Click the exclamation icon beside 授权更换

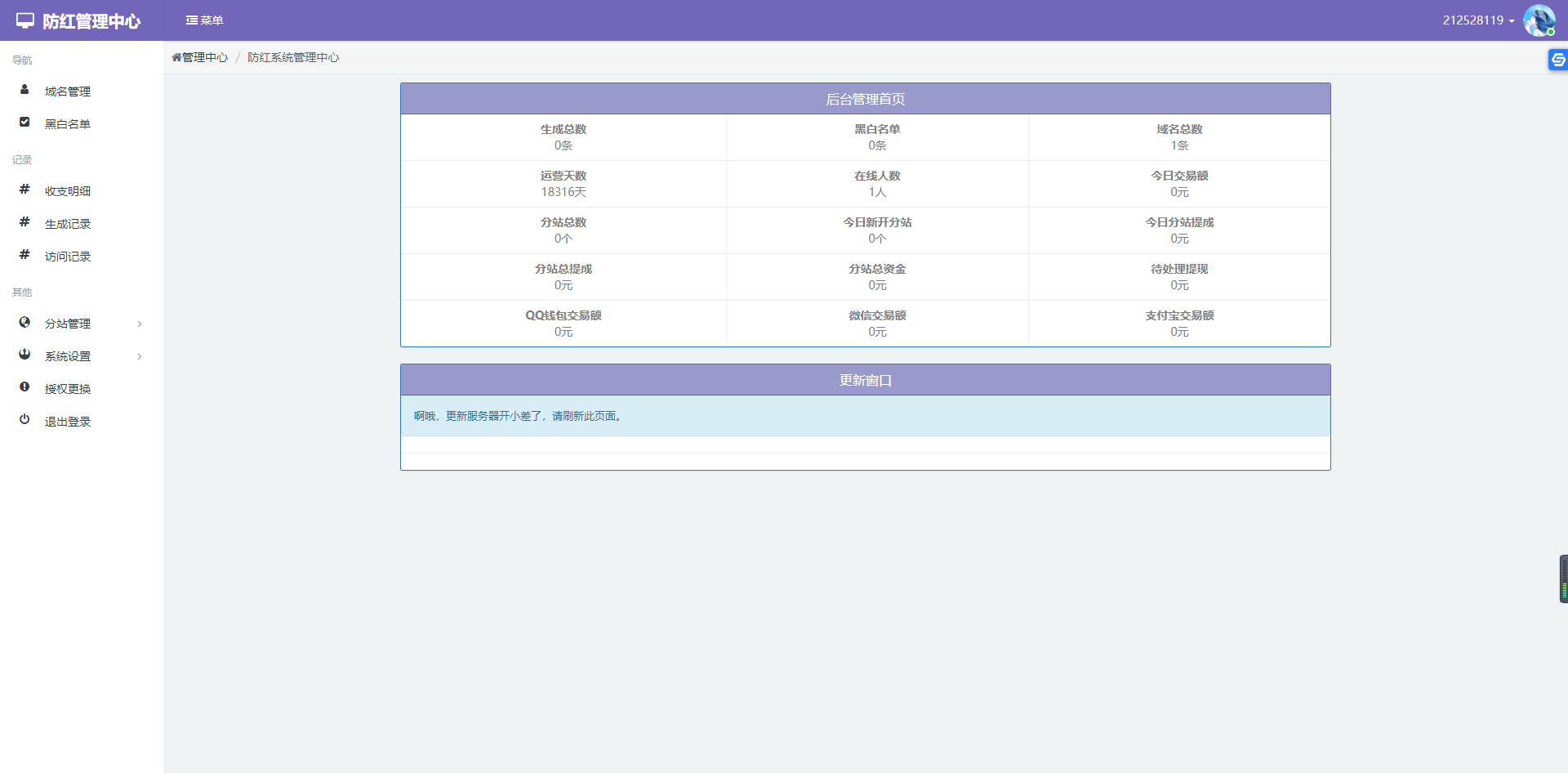click(24, 387)
